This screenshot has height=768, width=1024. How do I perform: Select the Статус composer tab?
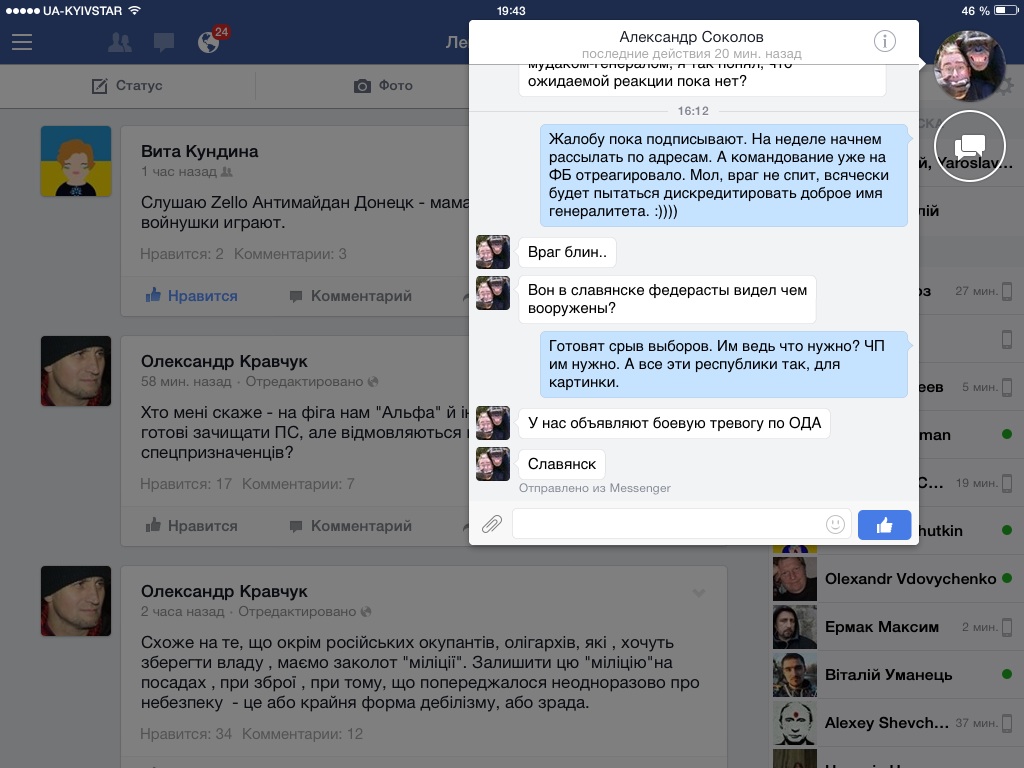tap(127, 86)
